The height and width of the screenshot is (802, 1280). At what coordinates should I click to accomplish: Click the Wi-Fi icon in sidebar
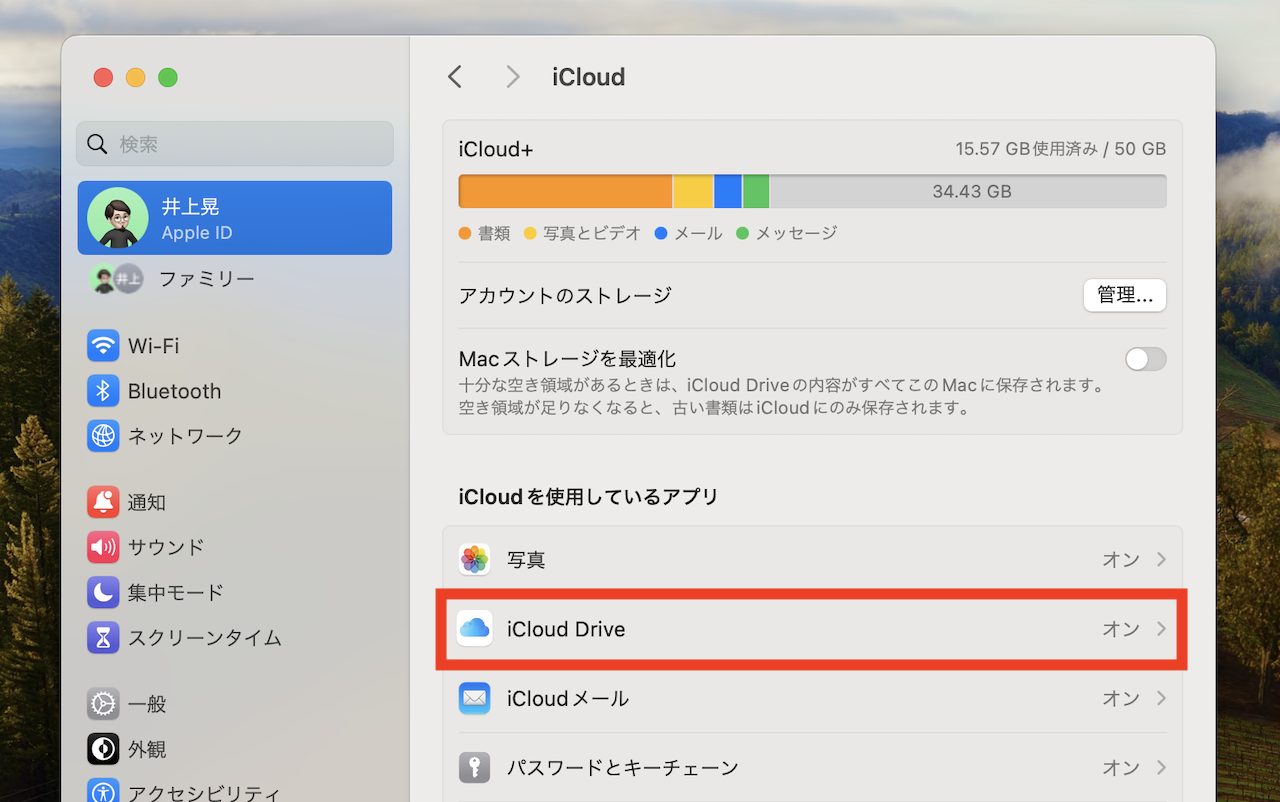(x=103, y=346)
